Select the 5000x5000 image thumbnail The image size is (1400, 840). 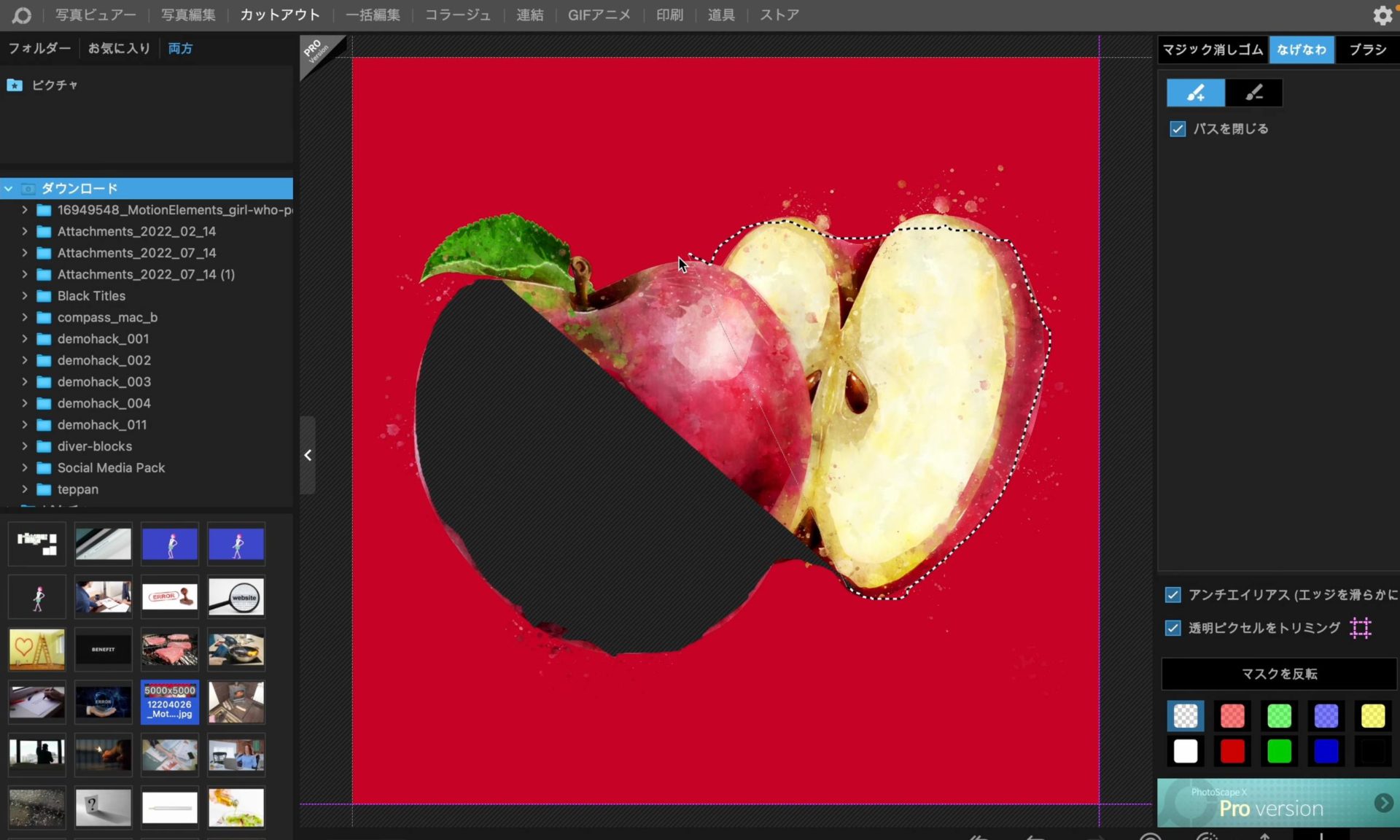point(169,701)
